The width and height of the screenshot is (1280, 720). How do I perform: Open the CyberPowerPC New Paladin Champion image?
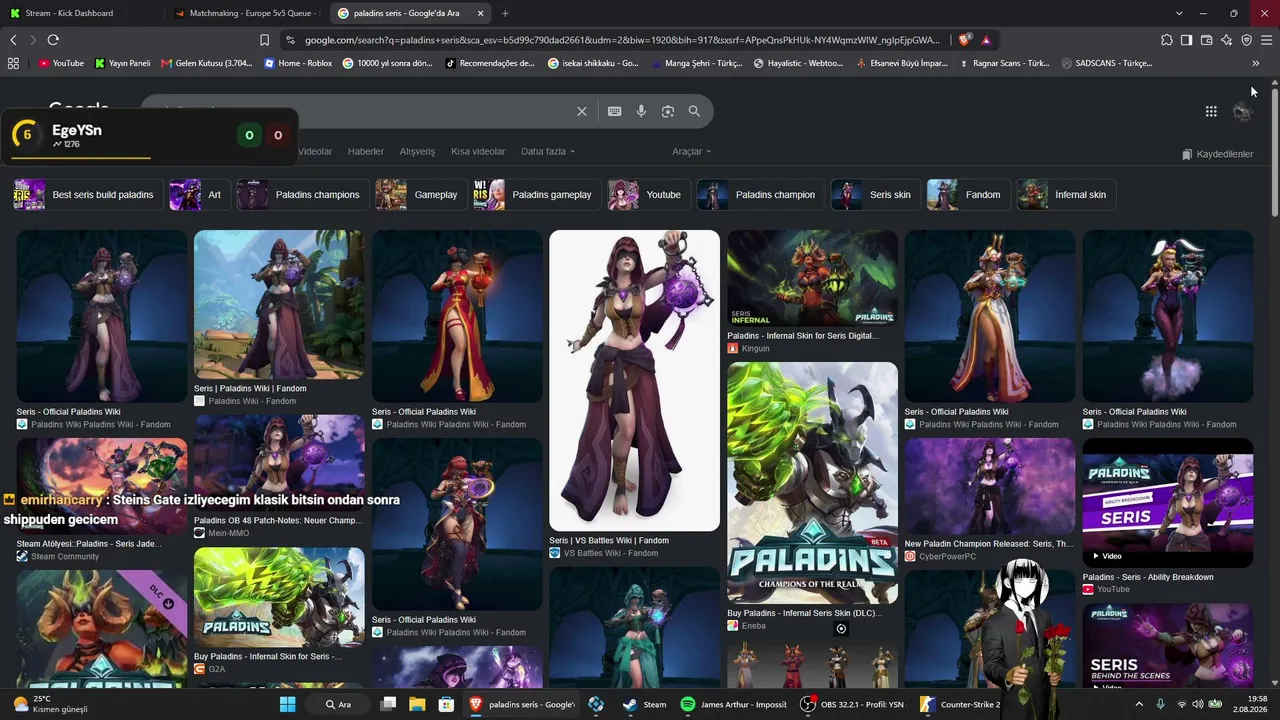(x=989, y=486)
